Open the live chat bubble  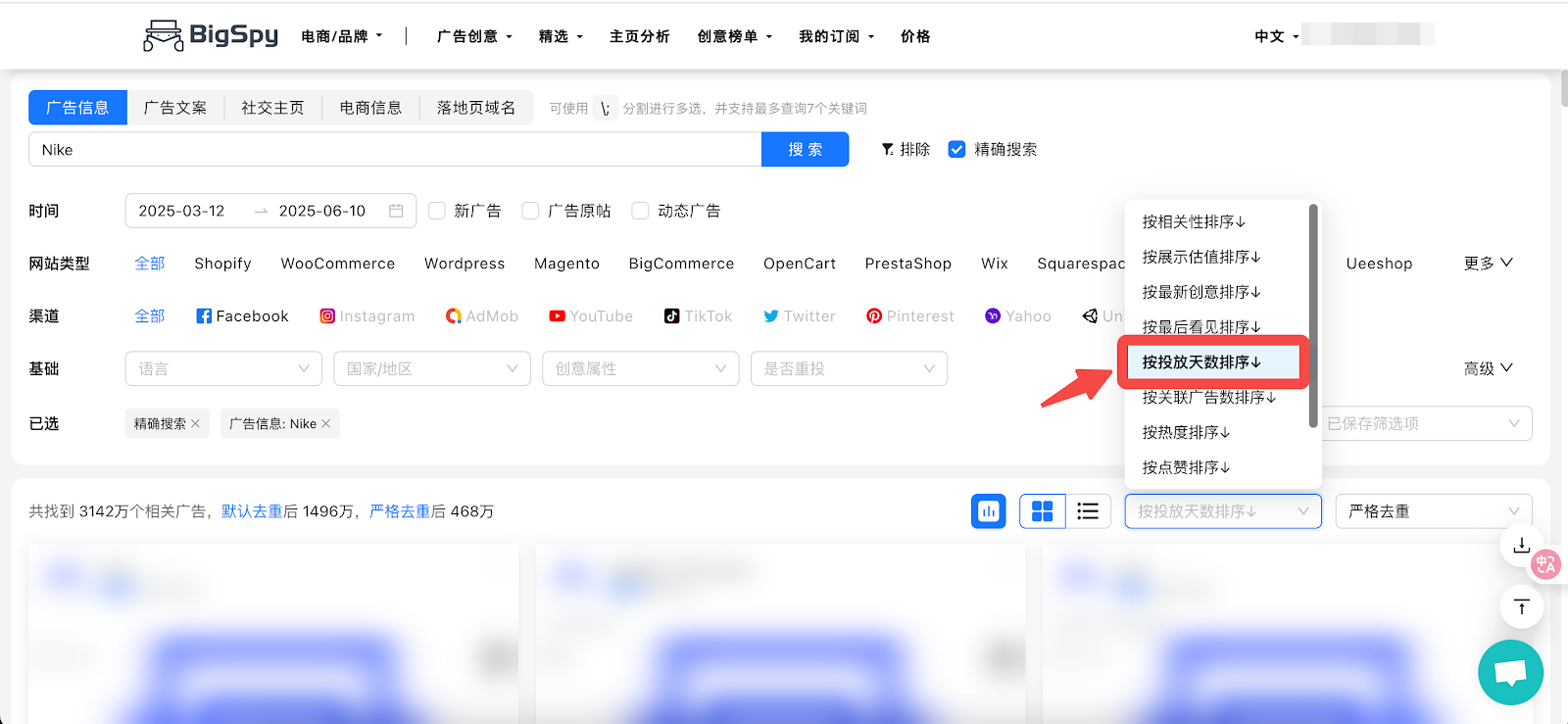[x=1510, y=672]
